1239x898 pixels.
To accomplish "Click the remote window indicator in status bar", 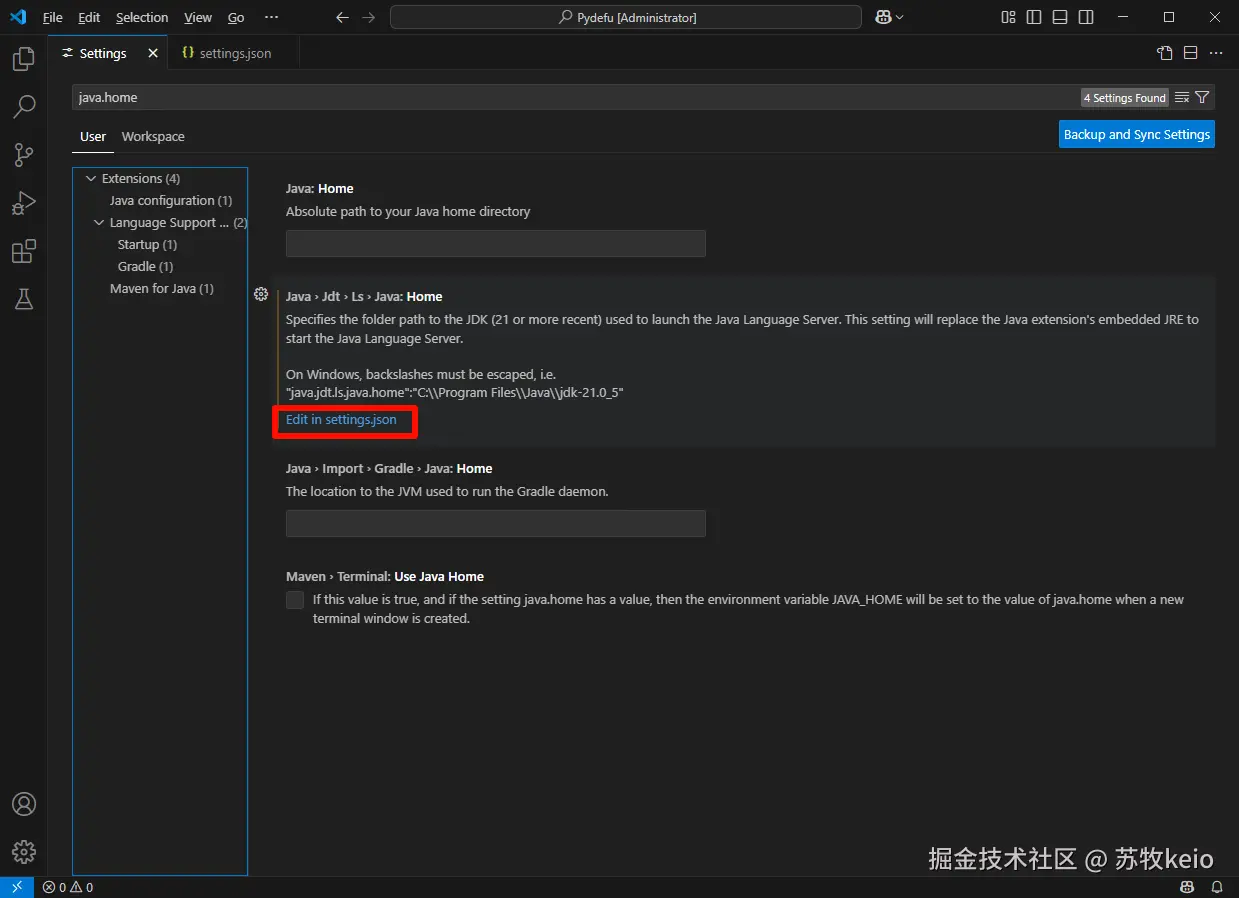I will point(17,887).
